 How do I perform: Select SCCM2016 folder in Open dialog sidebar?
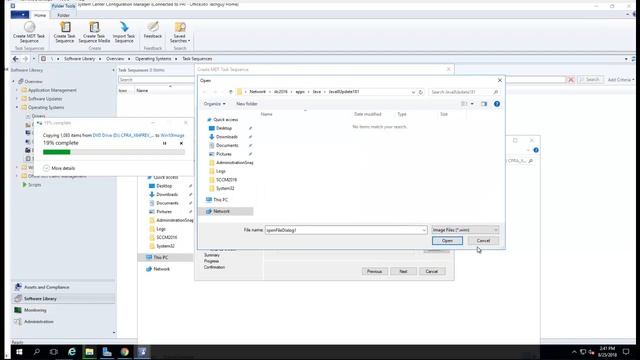[x=226, y=180]
